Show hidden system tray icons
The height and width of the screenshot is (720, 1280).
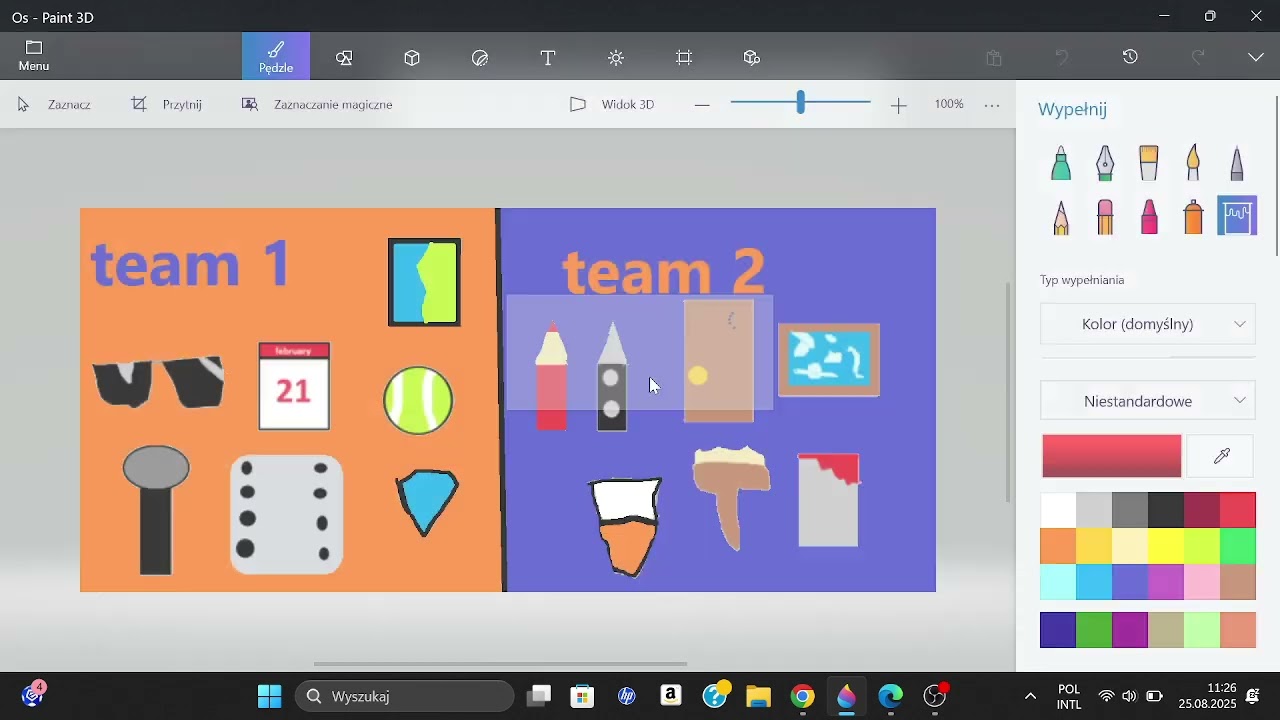point(1030,696)
